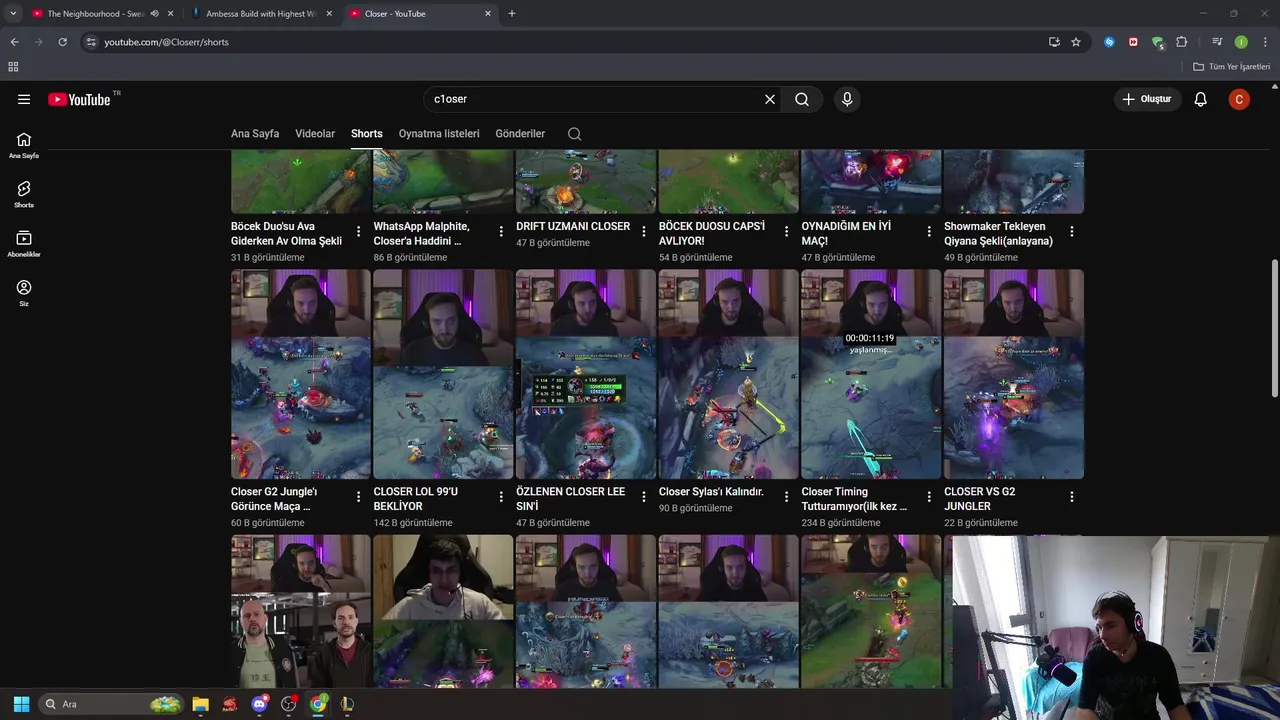This screenshot has width=1280, height=720.
Task: Start voice search with the microphone
Action: point(847,99)
